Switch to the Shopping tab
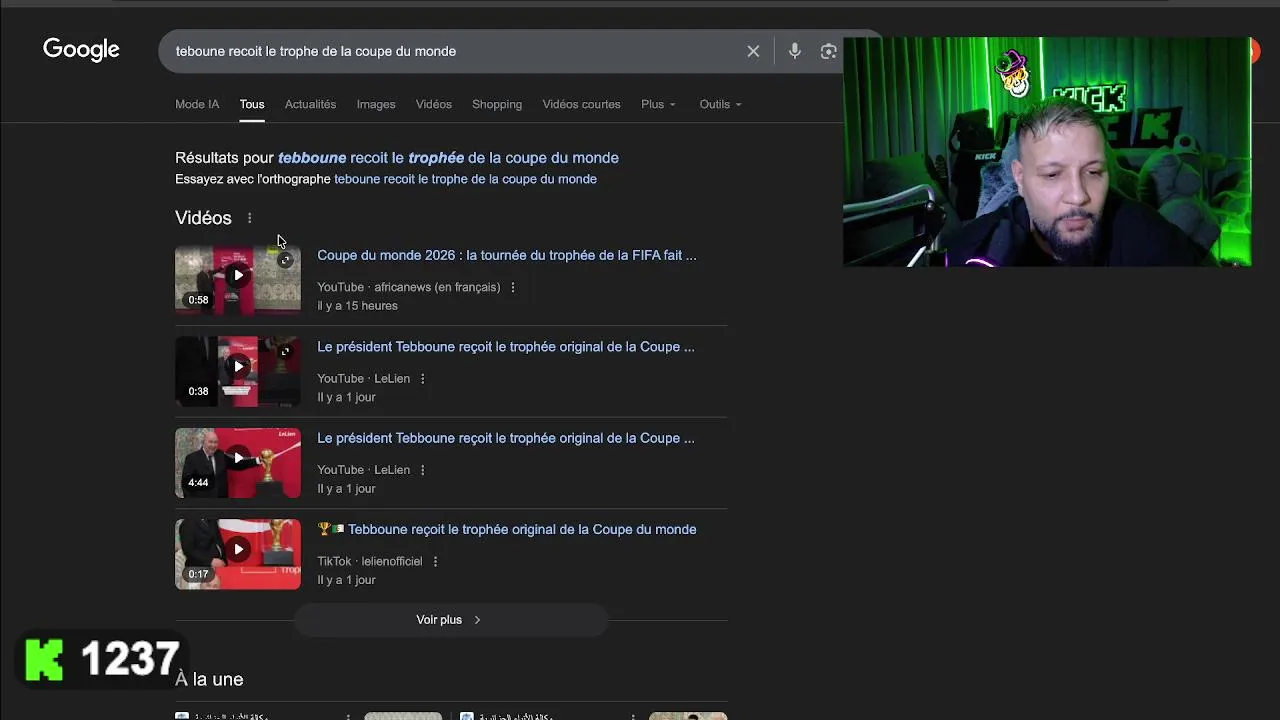The image size is (1280, 720). (497, 104)
